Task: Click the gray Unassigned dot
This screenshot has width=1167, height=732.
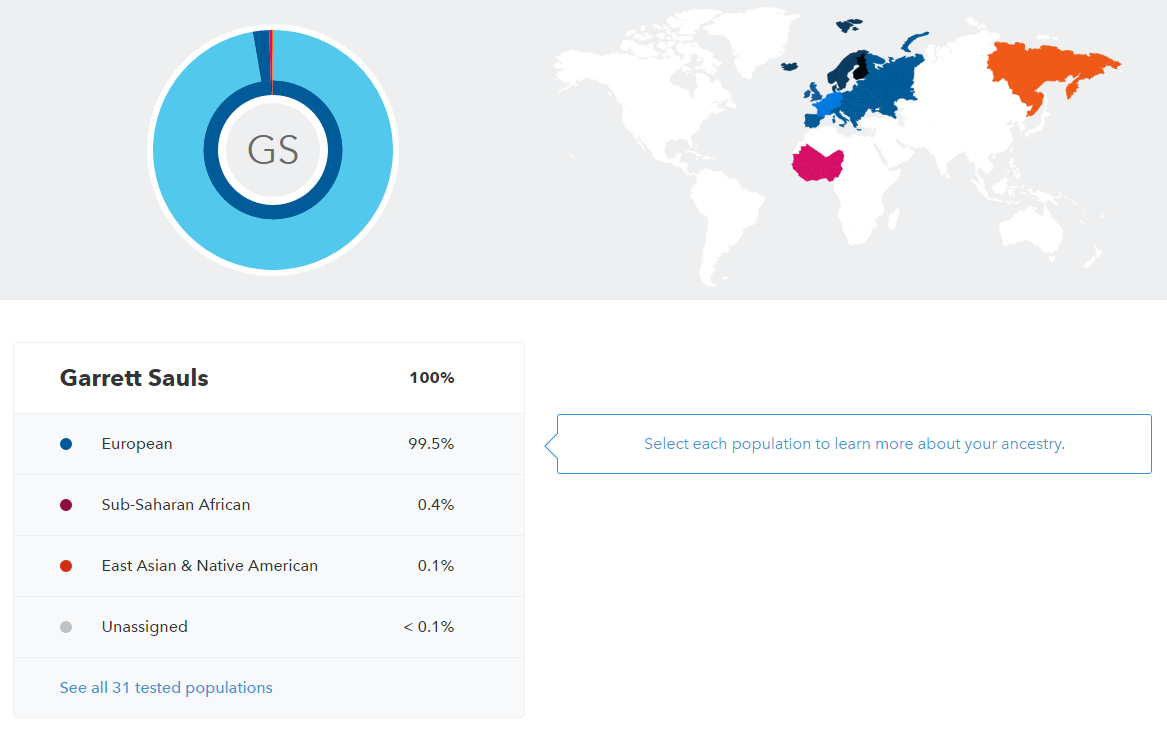Action: tap(66, 626)
